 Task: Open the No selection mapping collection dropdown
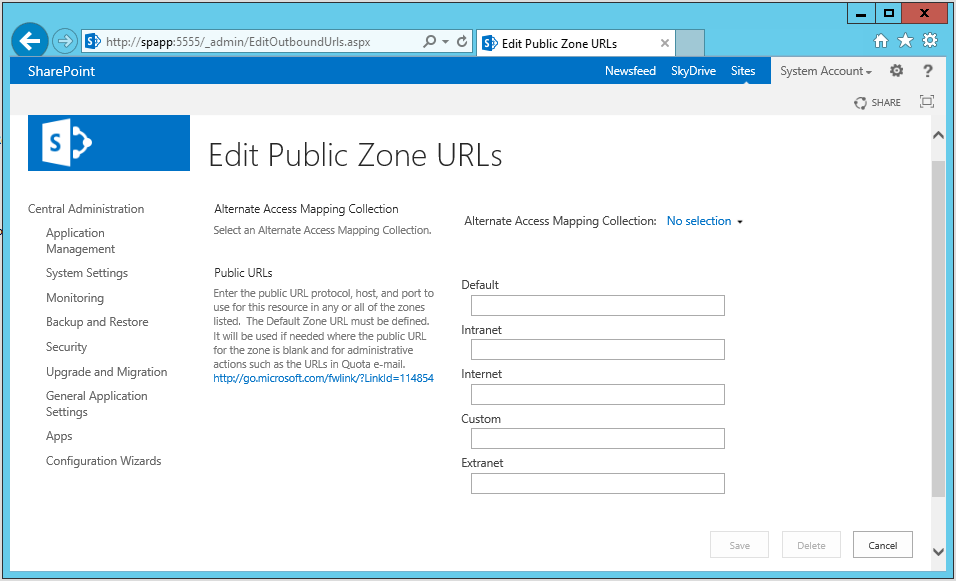704,221
